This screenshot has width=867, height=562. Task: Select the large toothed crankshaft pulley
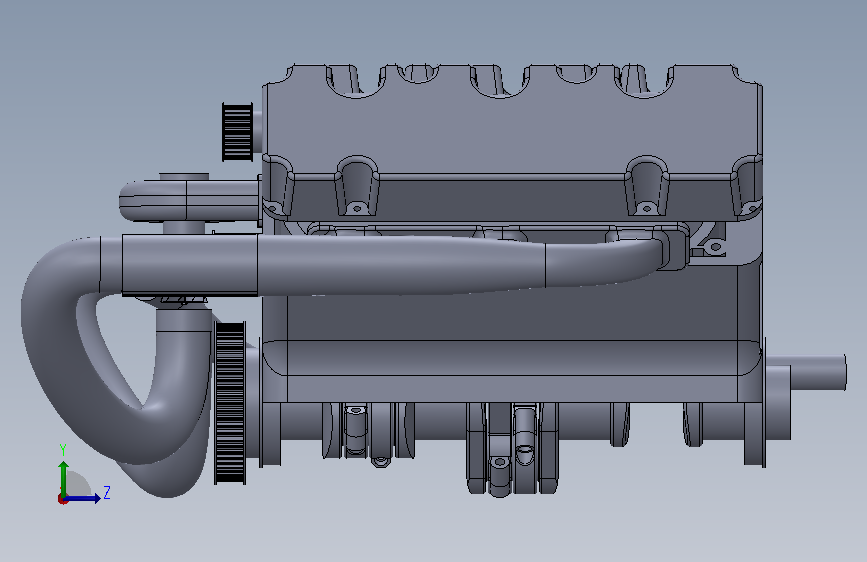[229, 403]
